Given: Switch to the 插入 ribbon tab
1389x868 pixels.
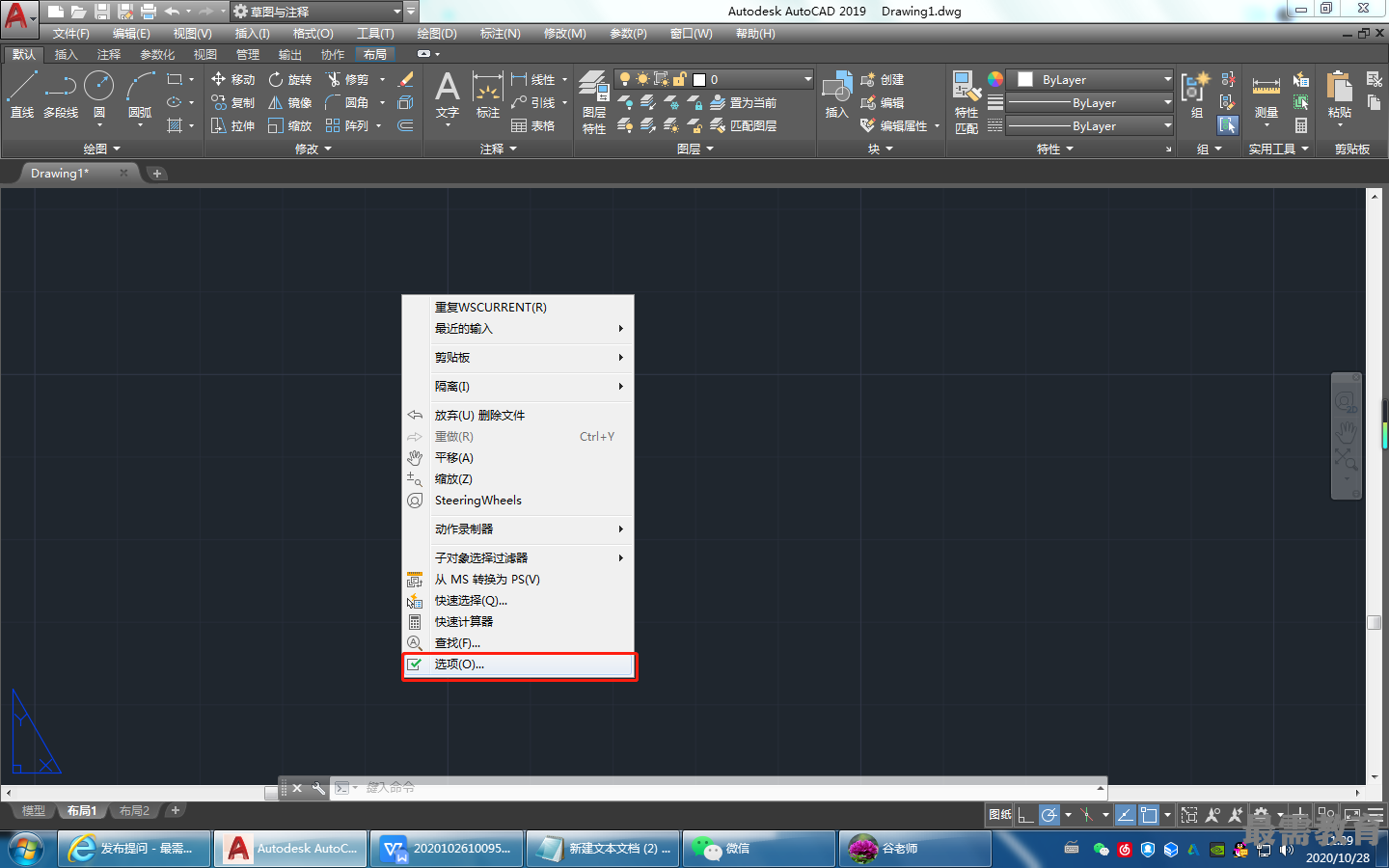Looking at the screenshot, I should (x=66, y=54).
